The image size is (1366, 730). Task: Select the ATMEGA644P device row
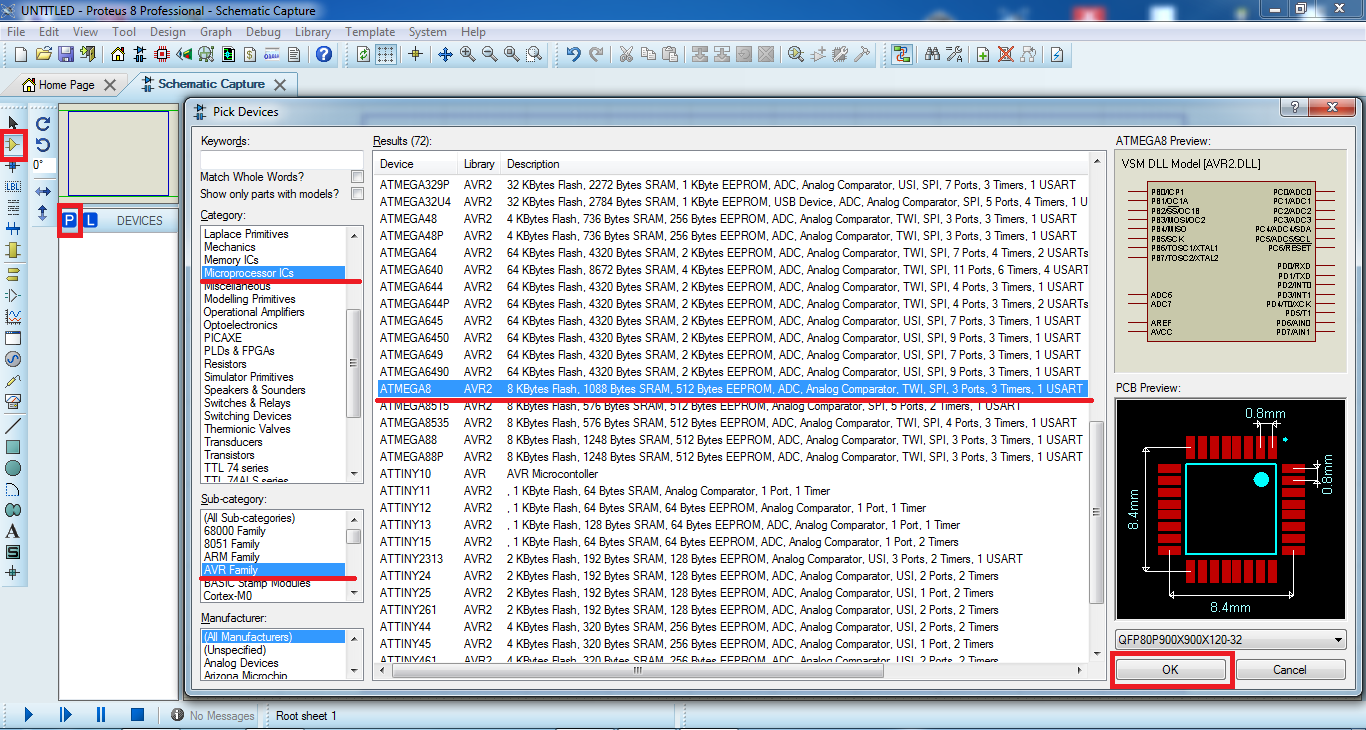pos(731,304)
